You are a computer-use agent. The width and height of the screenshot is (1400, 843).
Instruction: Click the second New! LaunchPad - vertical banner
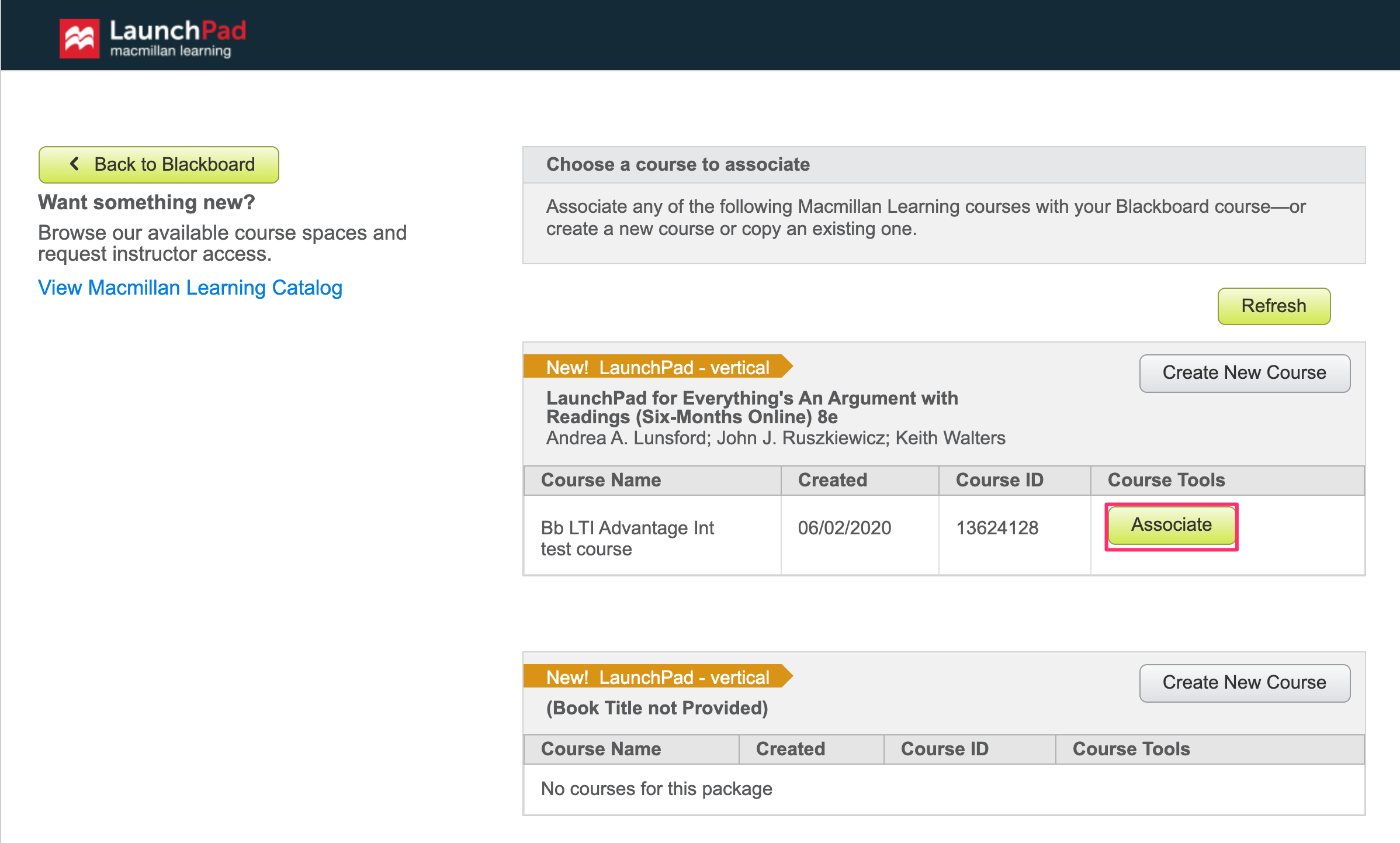coord(658,677)
